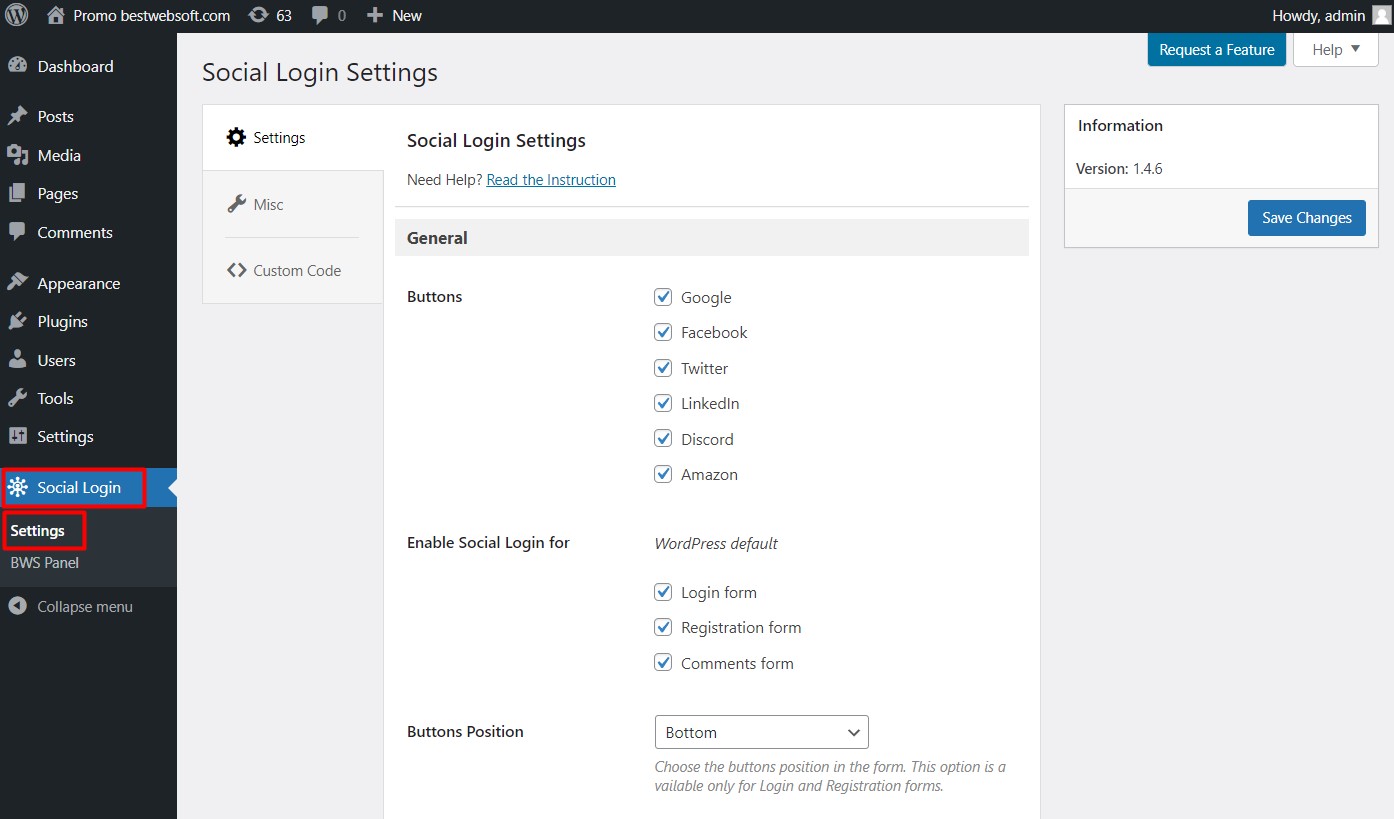
Task: Switch to the Custom Code tab
Action: pos(292,270)
